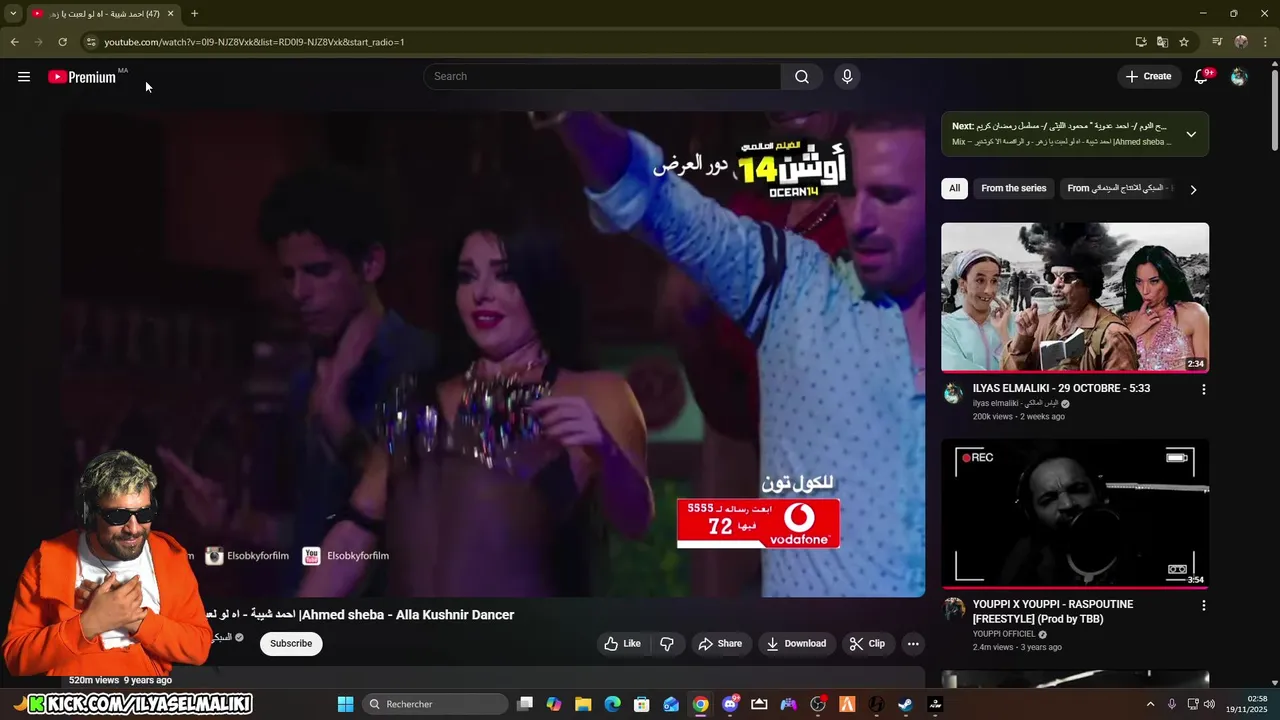
Task: Open Steam from the taskbar
Action: click(x=906, y=704)
